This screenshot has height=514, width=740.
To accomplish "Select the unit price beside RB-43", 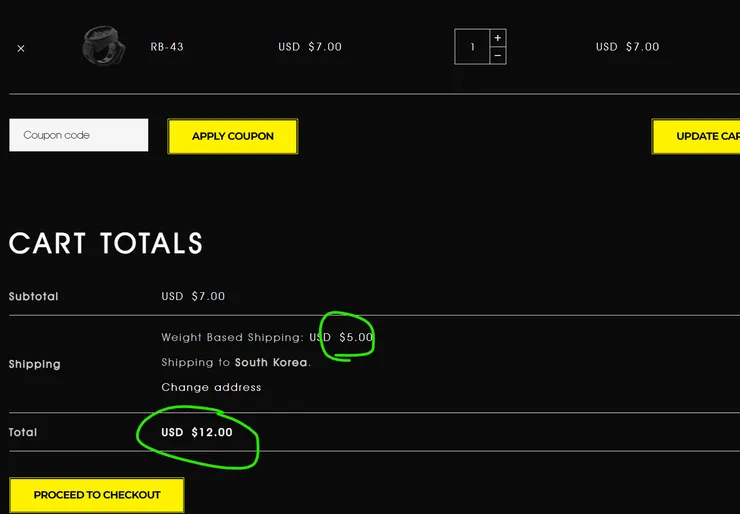I will tap(310, 47).
